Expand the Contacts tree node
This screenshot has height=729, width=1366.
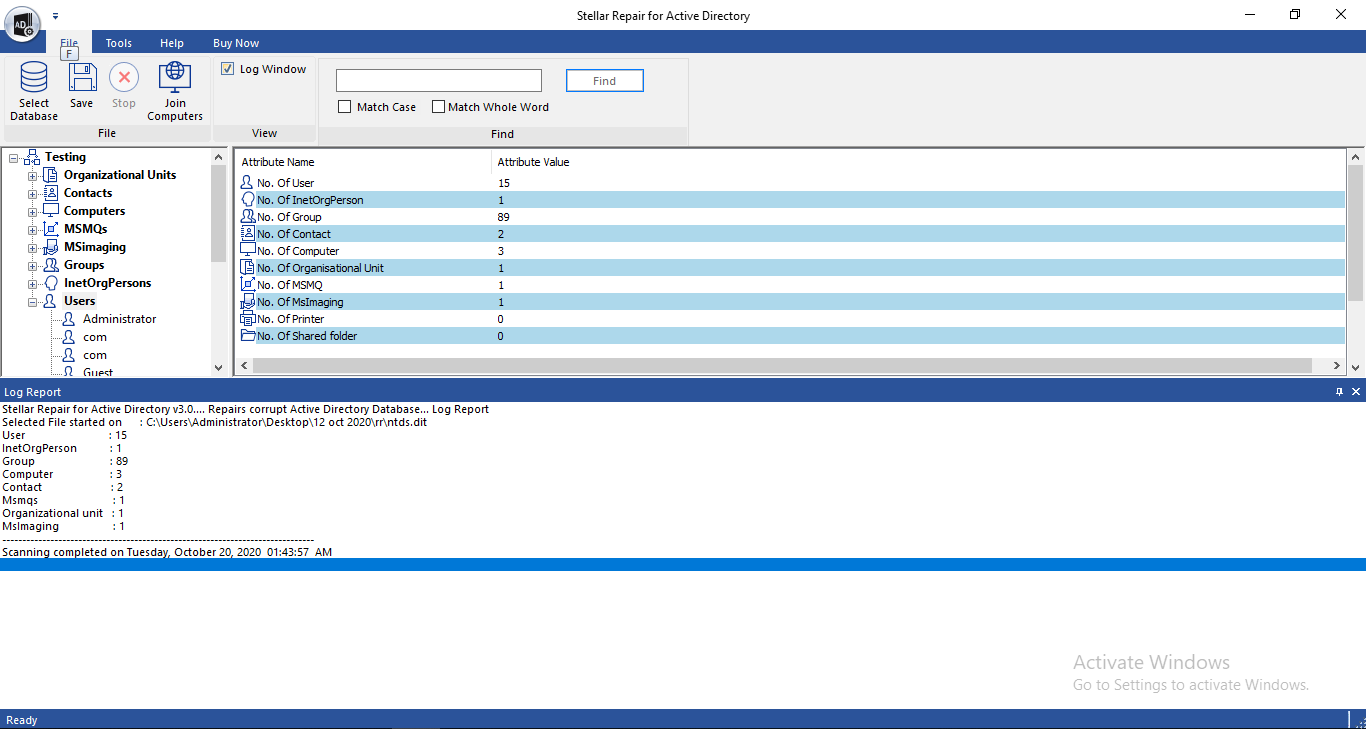[33, 194]
